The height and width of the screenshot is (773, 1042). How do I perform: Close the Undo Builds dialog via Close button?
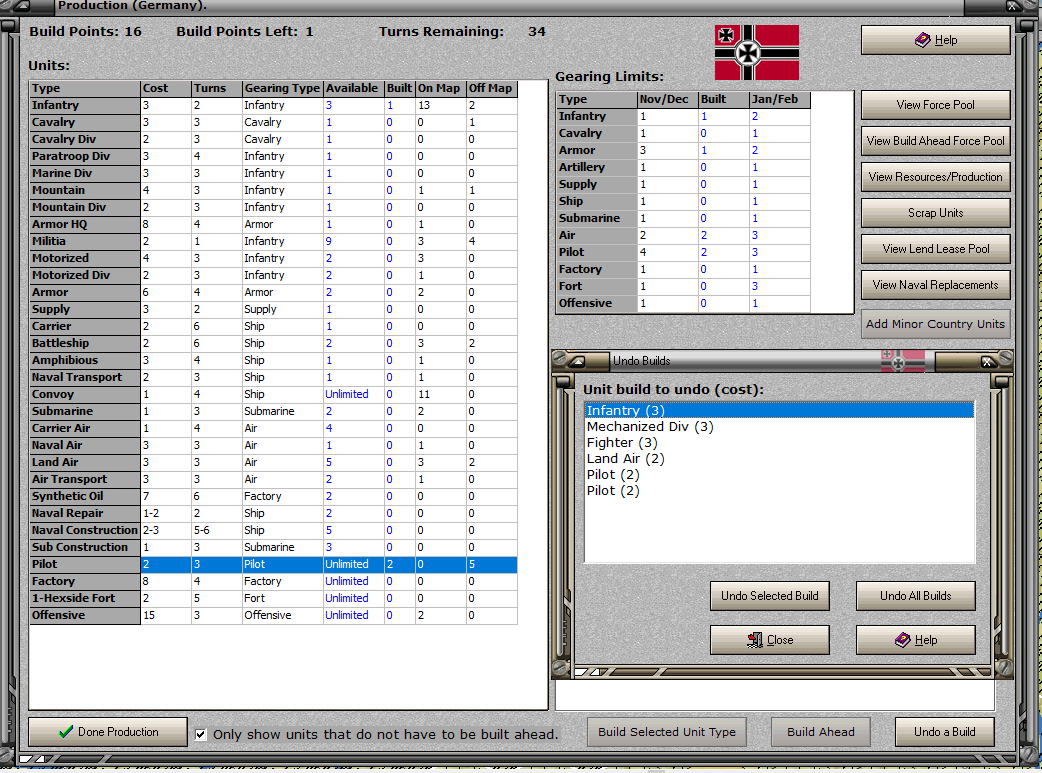click(x=770, y=640)
